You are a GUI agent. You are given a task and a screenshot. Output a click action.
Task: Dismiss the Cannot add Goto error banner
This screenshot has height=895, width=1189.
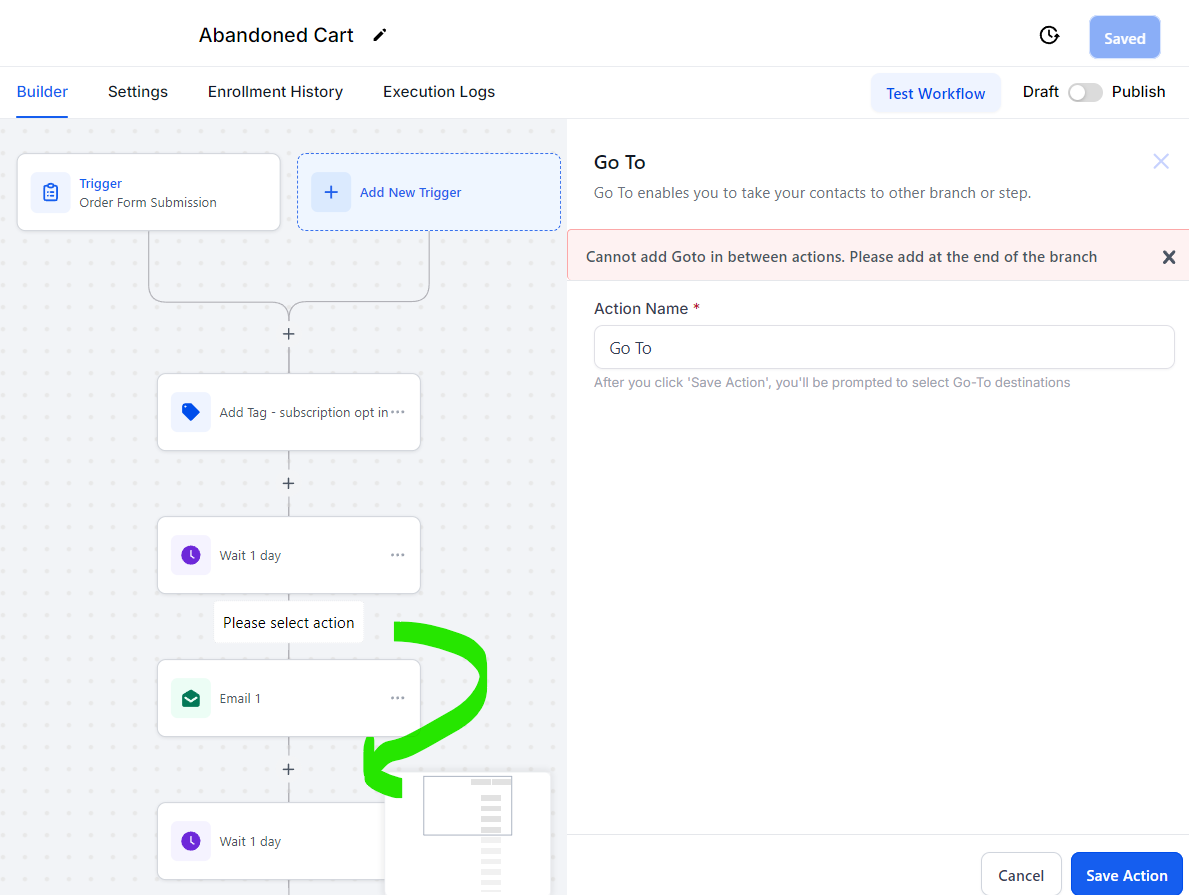click(1169, 257)
